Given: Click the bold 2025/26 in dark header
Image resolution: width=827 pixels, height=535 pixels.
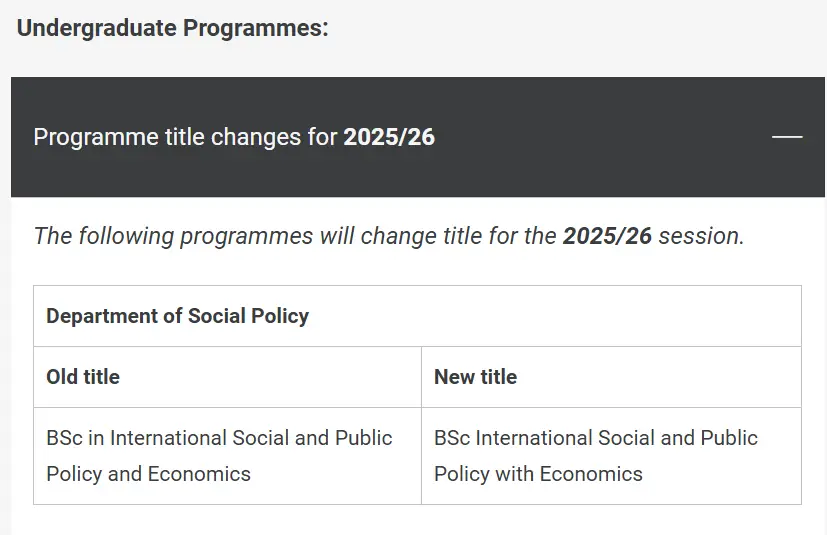Looking at the screenshot, I should (389, 137).
